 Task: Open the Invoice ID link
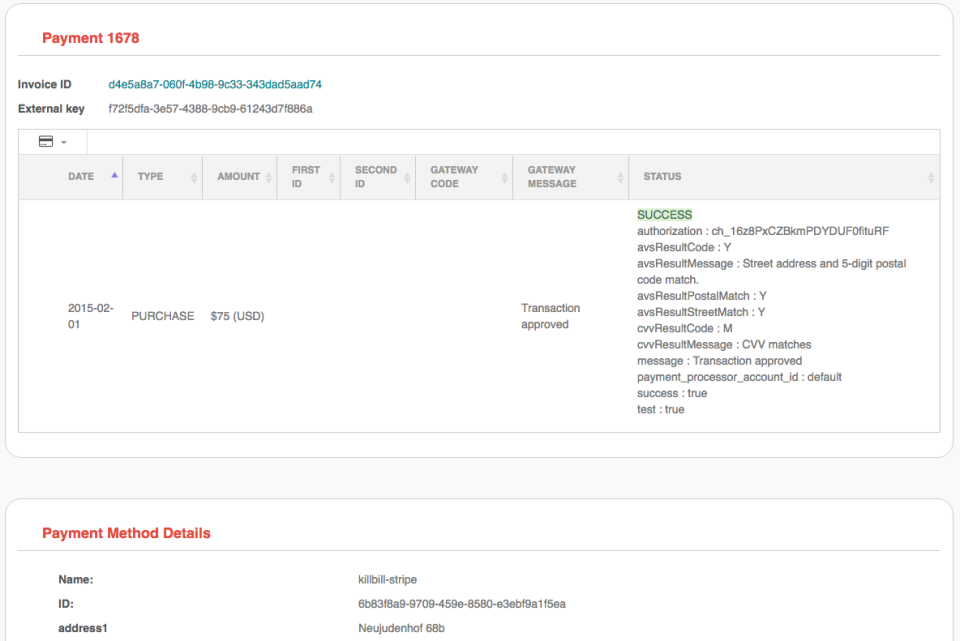pos(215,85)
